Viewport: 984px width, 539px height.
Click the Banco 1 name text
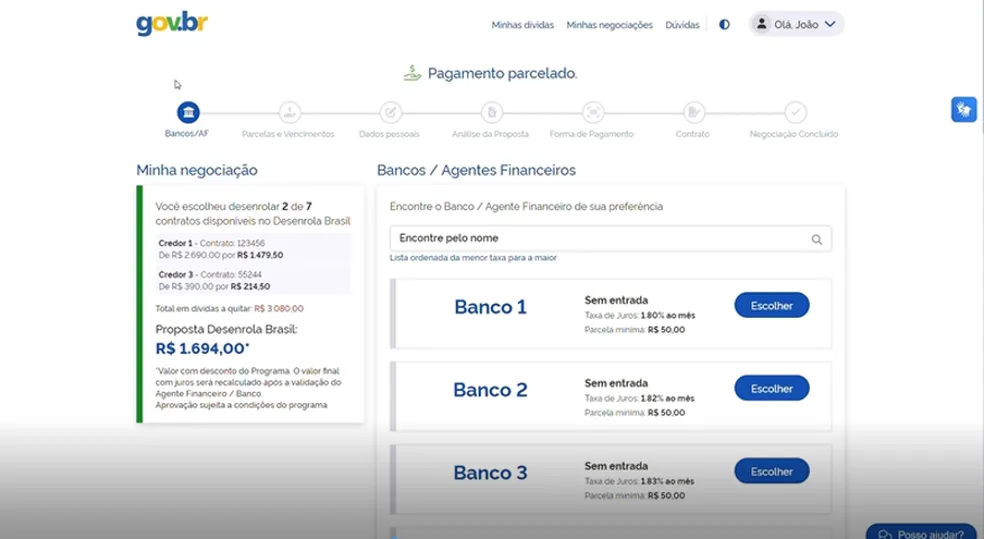pos(490,307)
